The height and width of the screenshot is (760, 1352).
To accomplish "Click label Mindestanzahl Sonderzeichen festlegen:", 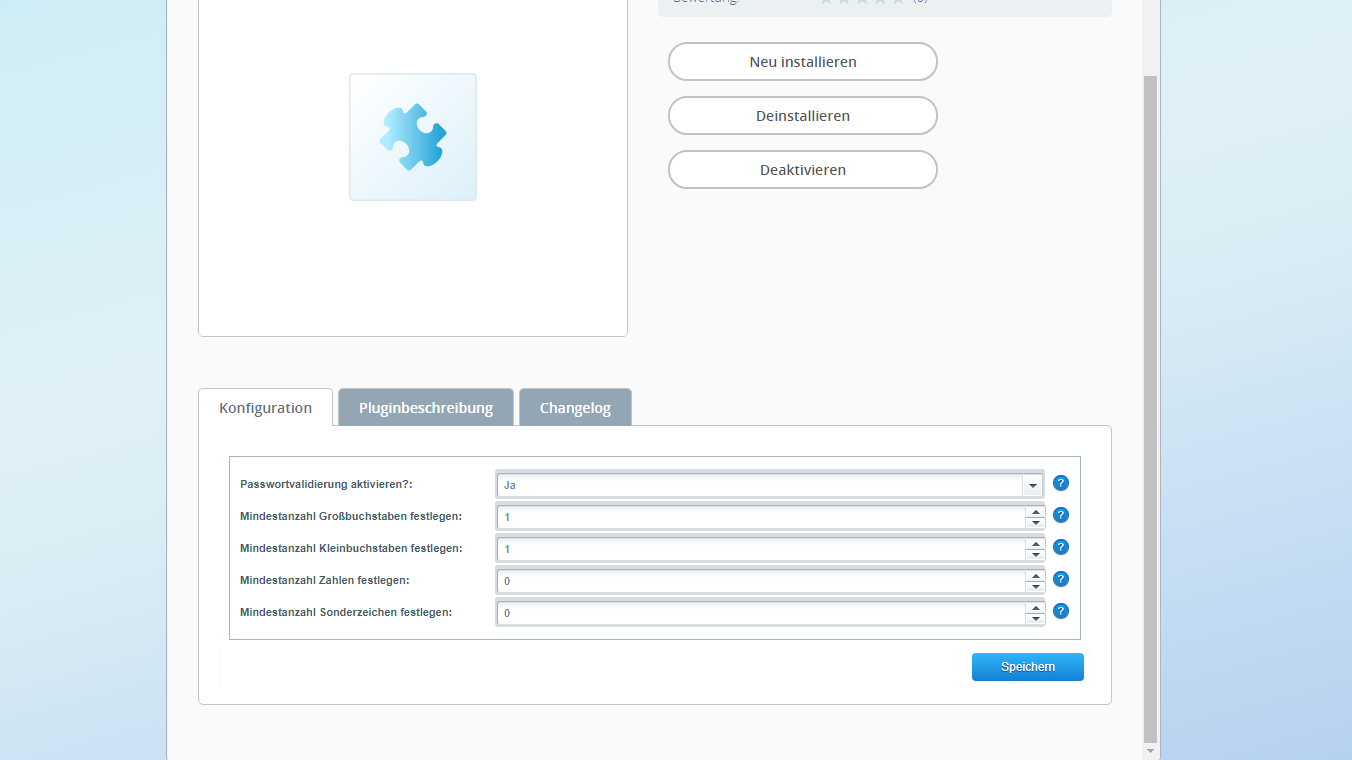I will (x=346, y=612).
